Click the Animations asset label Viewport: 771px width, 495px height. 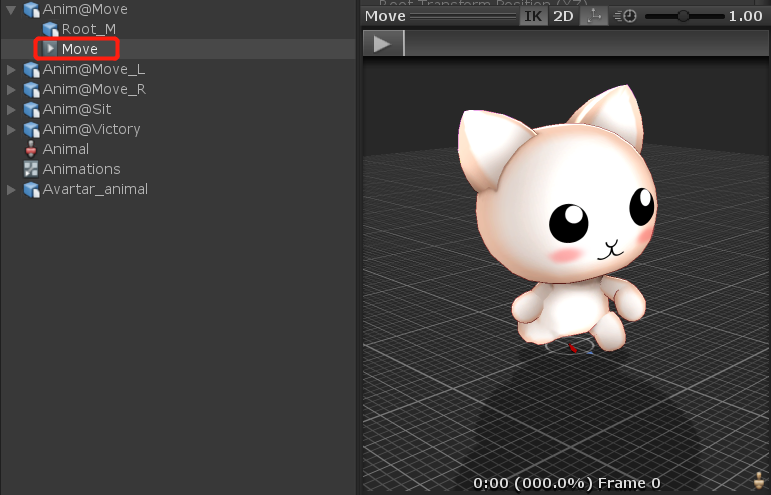[81, 169]
